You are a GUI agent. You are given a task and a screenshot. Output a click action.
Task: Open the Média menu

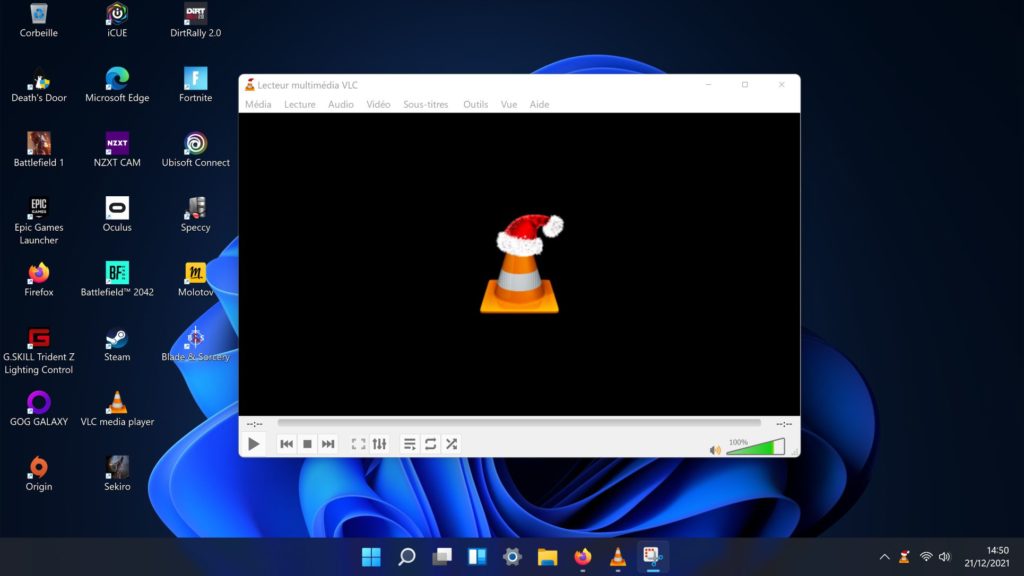258,104
